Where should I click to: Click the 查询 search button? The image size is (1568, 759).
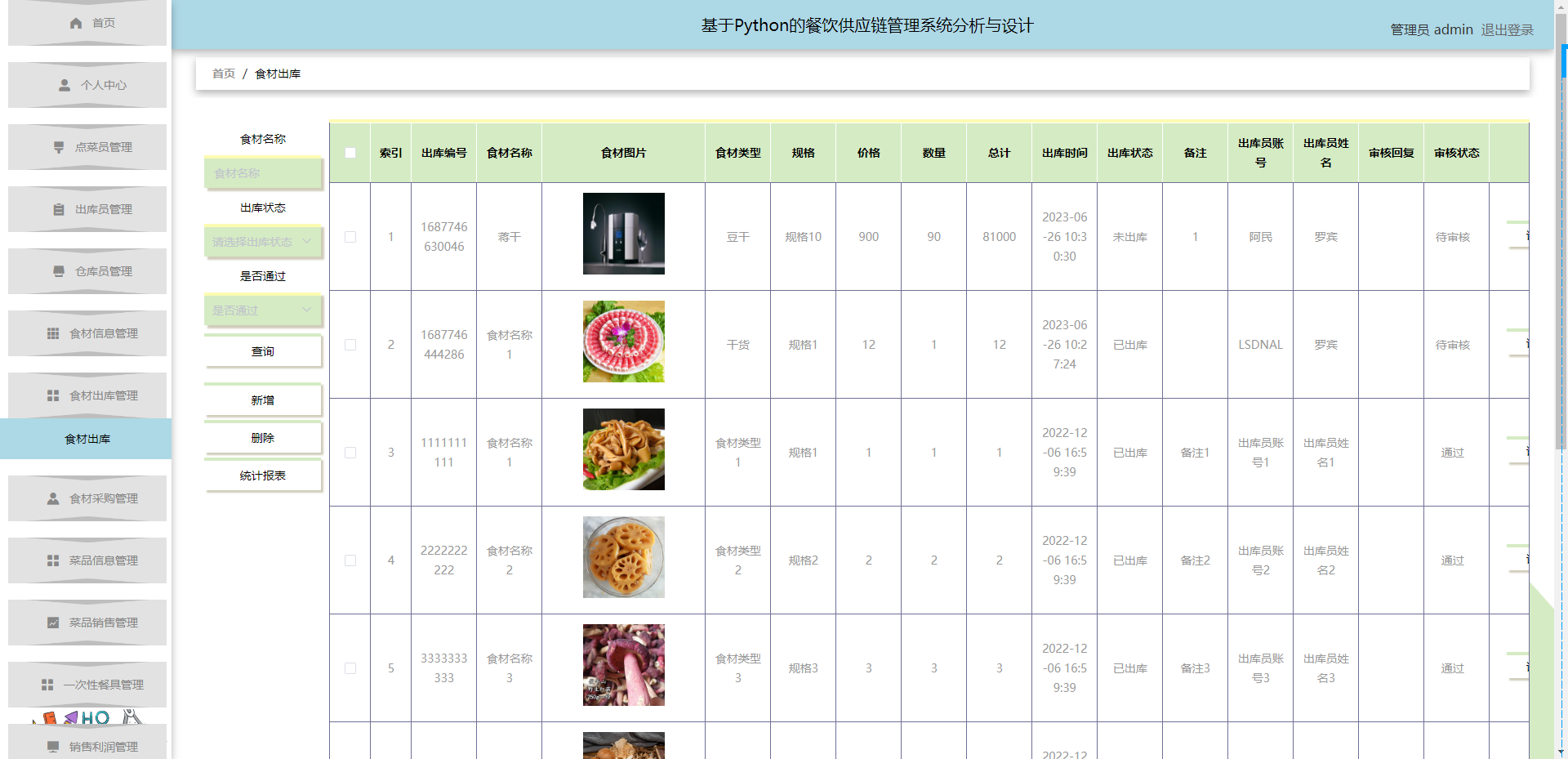coord(263,351)
